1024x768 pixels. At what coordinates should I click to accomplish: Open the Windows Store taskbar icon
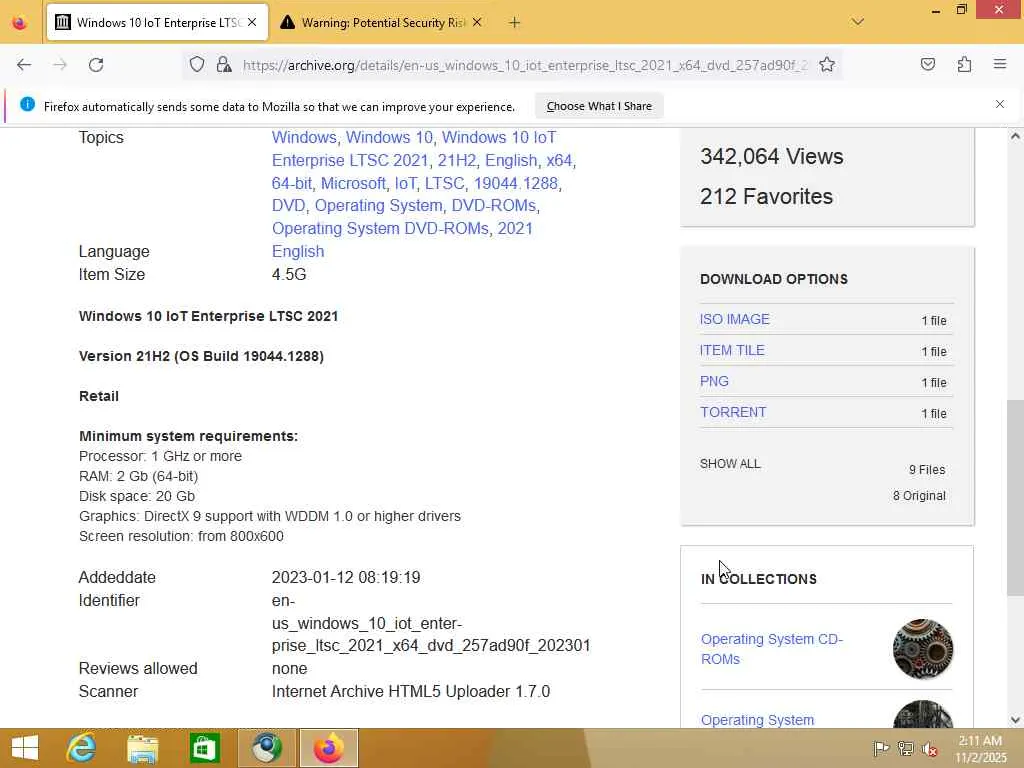point(204,748)
